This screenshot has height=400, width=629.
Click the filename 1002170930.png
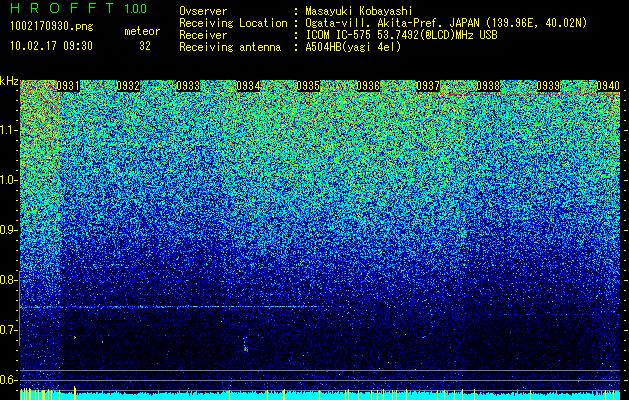click(x=52, y=27)
